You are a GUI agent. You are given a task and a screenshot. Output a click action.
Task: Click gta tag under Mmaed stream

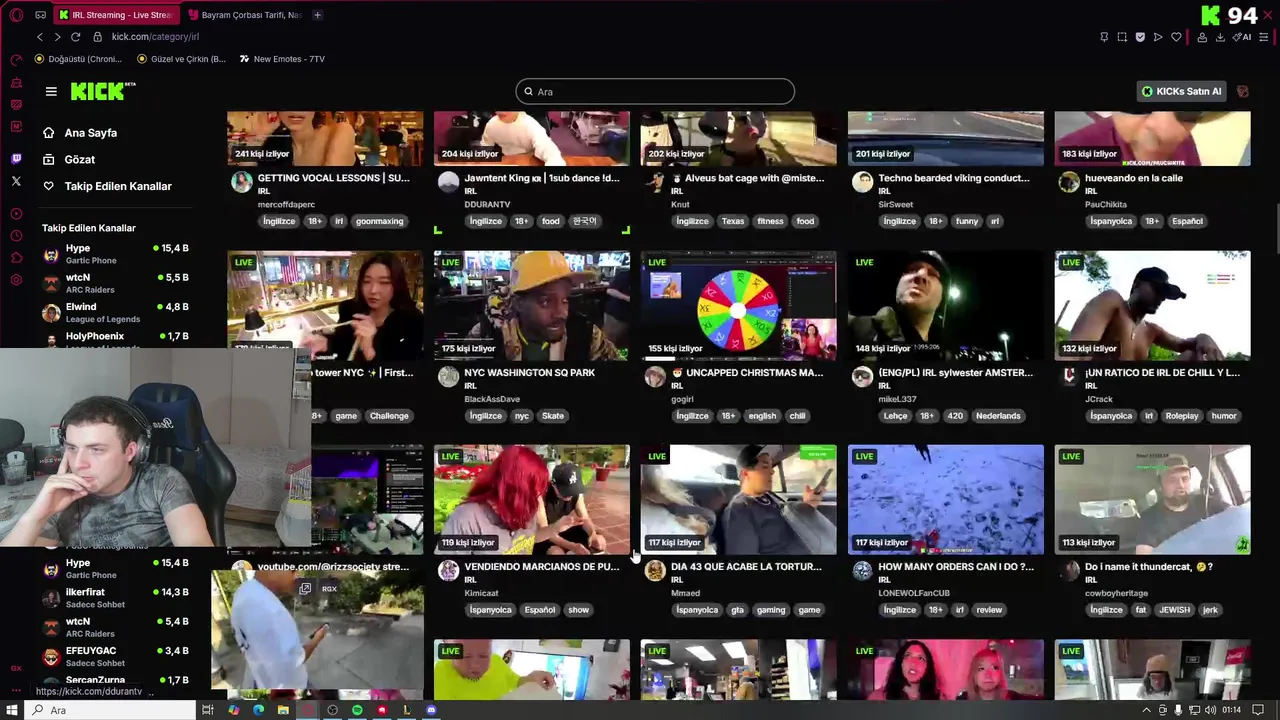coord(737,610)
